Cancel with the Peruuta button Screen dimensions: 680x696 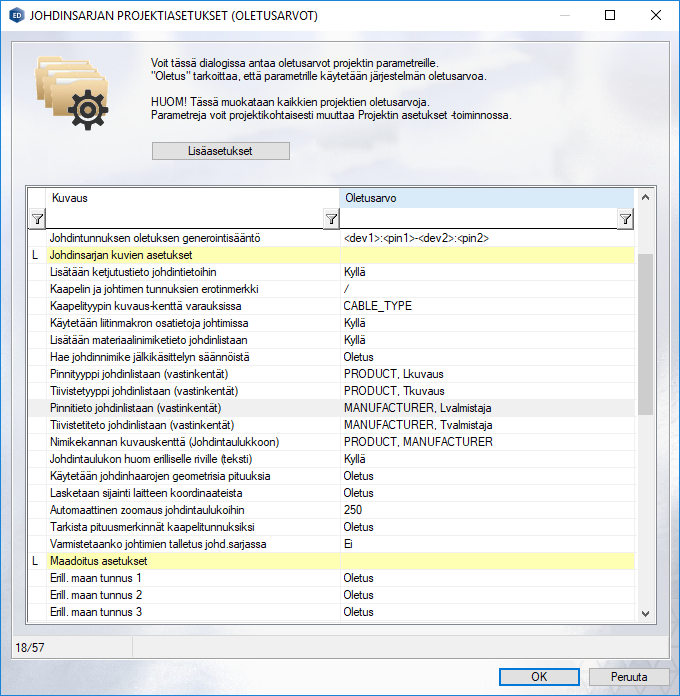click(628, 676)
